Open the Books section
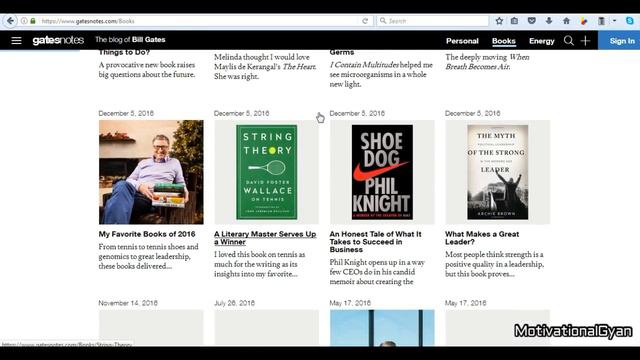The width and height of the screenshot is (640, 360). 504,41
